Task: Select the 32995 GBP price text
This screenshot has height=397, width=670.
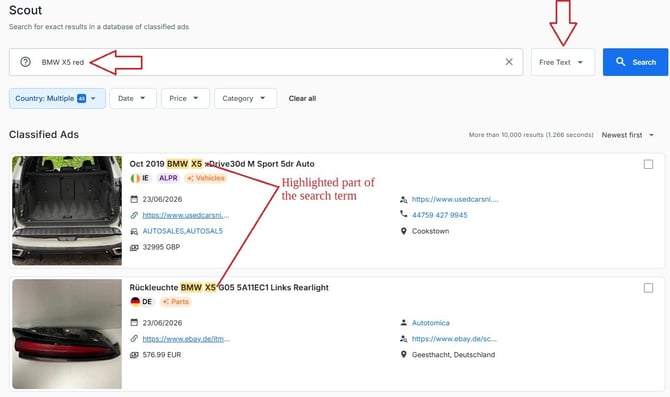Action: 161,247
